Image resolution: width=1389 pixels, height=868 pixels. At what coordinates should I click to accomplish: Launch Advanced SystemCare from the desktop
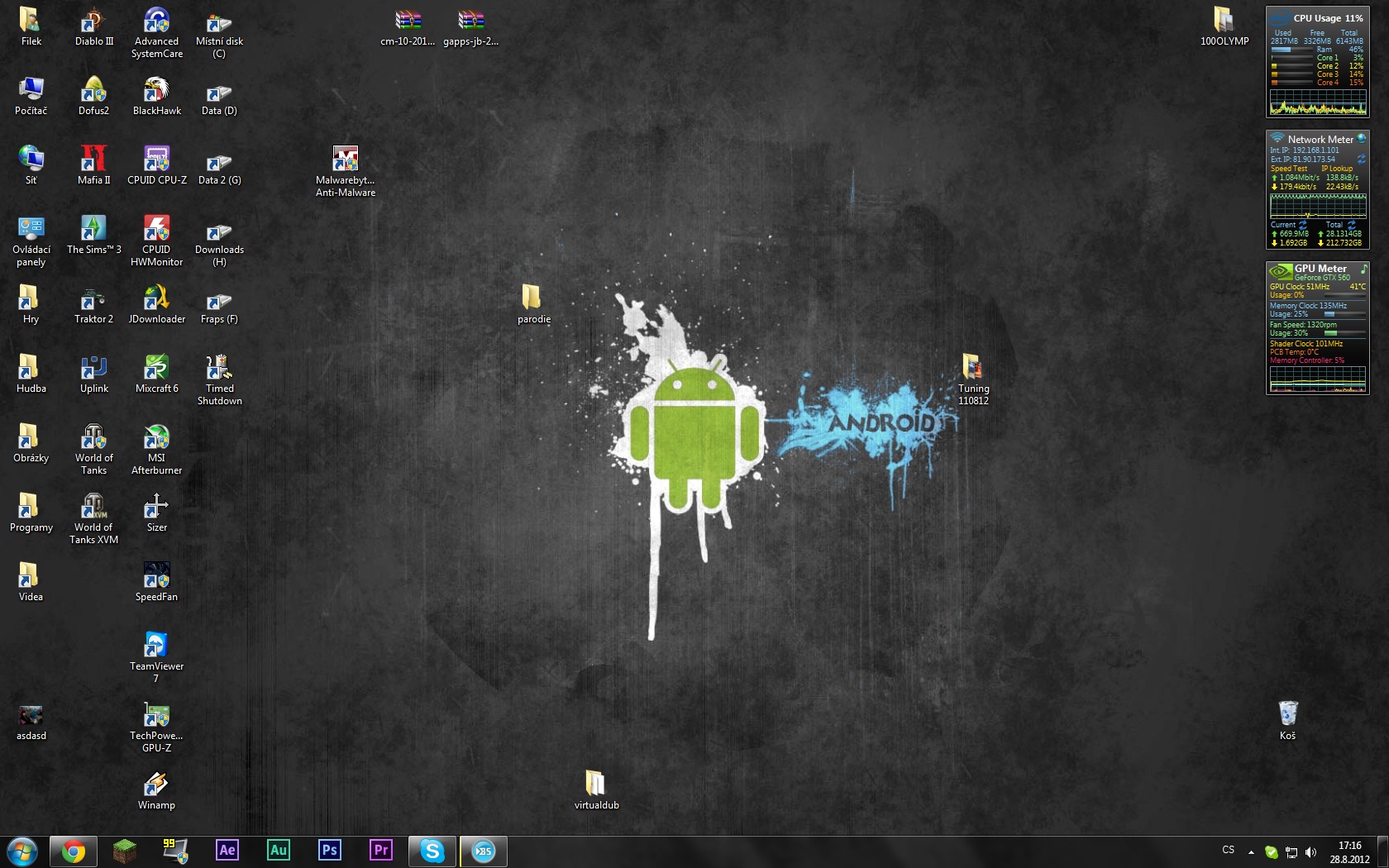pyautogui.click(x=157, y=33)
